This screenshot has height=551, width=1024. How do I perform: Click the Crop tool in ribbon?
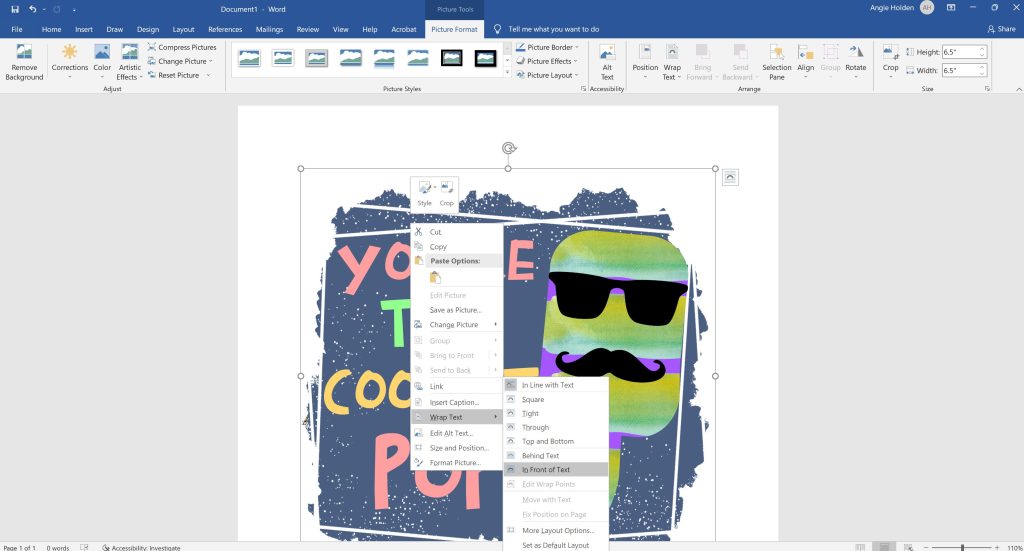point(890,63)
